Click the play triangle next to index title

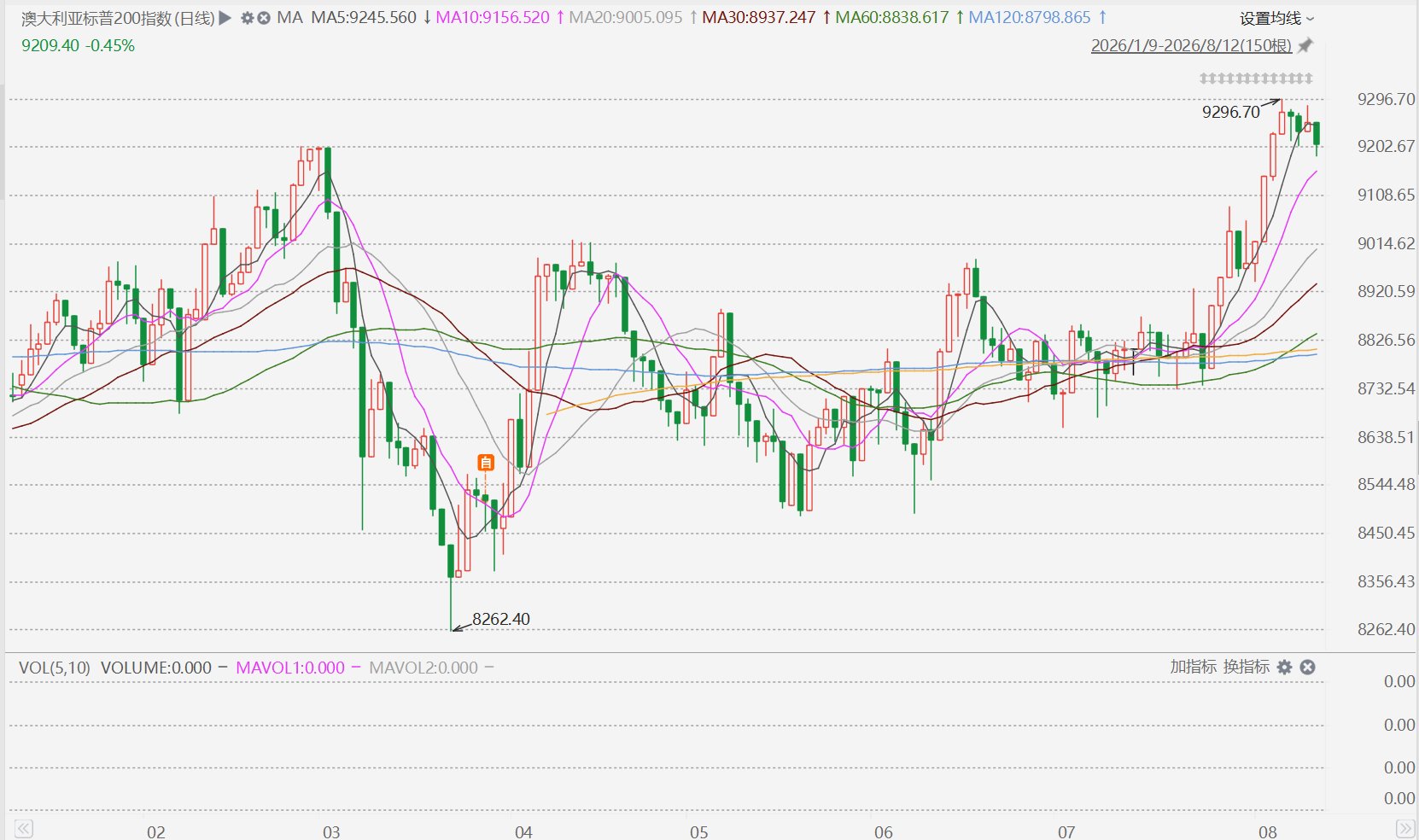(x=225, y=17)
